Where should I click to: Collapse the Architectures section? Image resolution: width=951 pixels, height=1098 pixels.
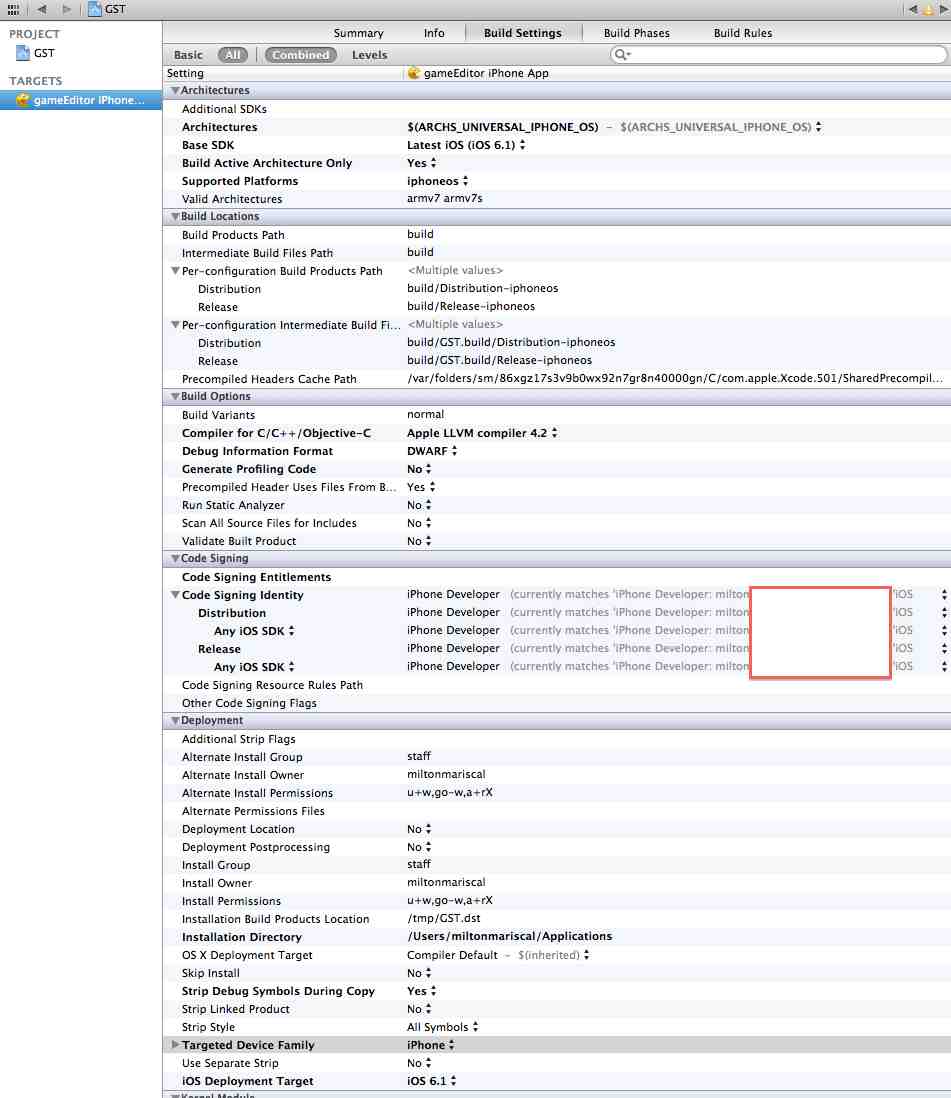coord(175,90)
